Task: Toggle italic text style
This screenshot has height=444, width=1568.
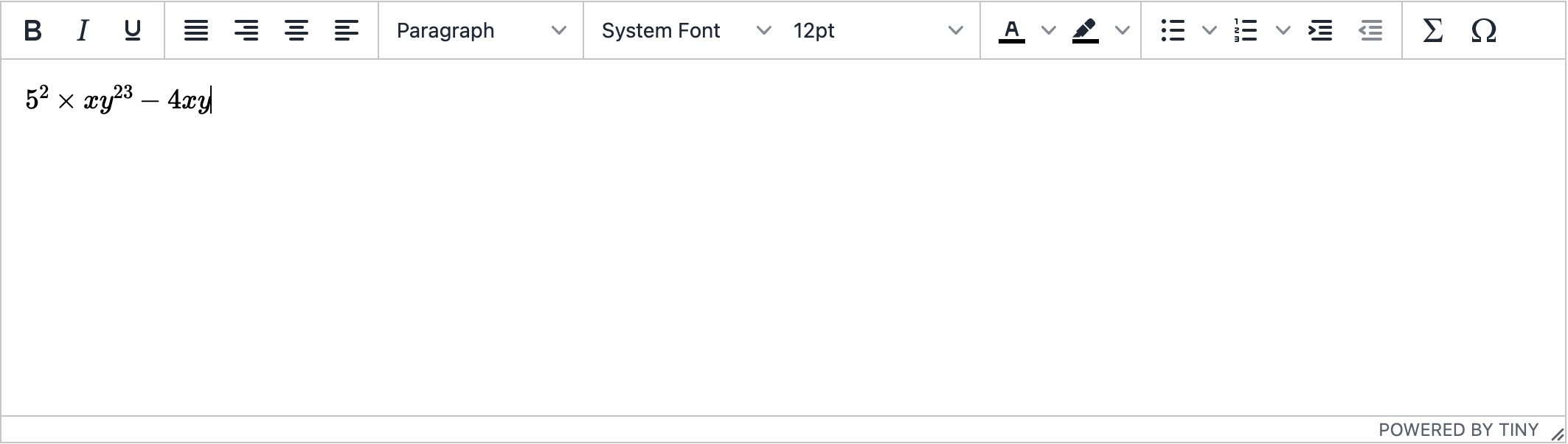Action: pos(83,30)
